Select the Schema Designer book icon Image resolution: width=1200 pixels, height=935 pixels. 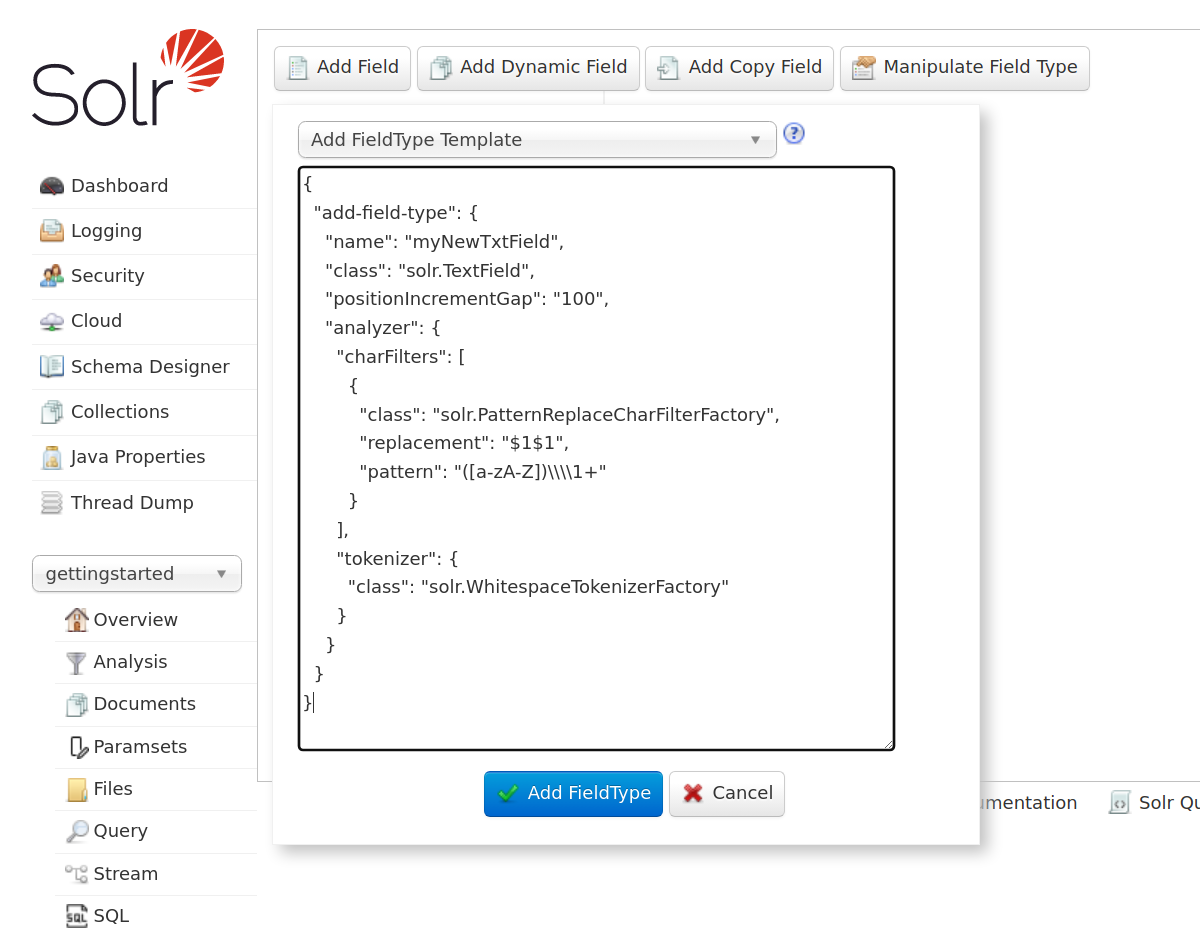point(51,366)
